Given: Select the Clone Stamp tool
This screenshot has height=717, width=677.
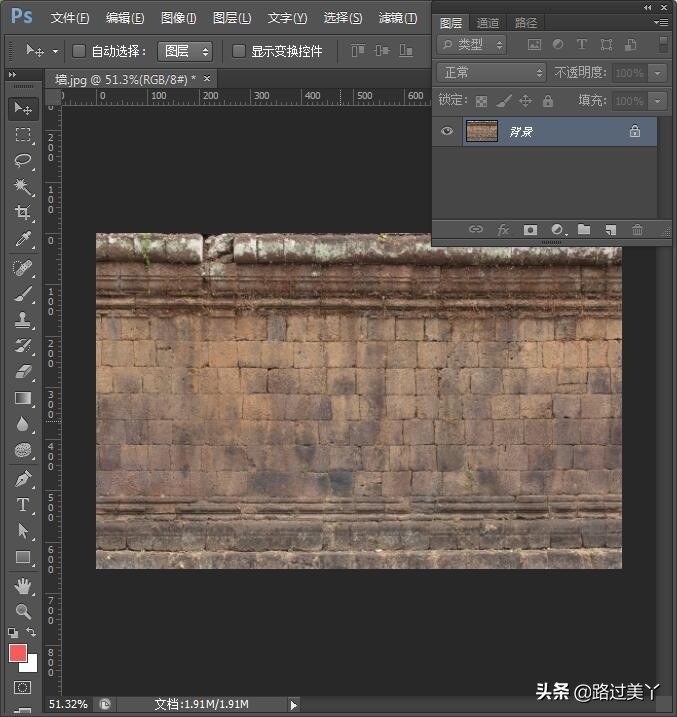Looking at the screenshot, I should (23, 320).
